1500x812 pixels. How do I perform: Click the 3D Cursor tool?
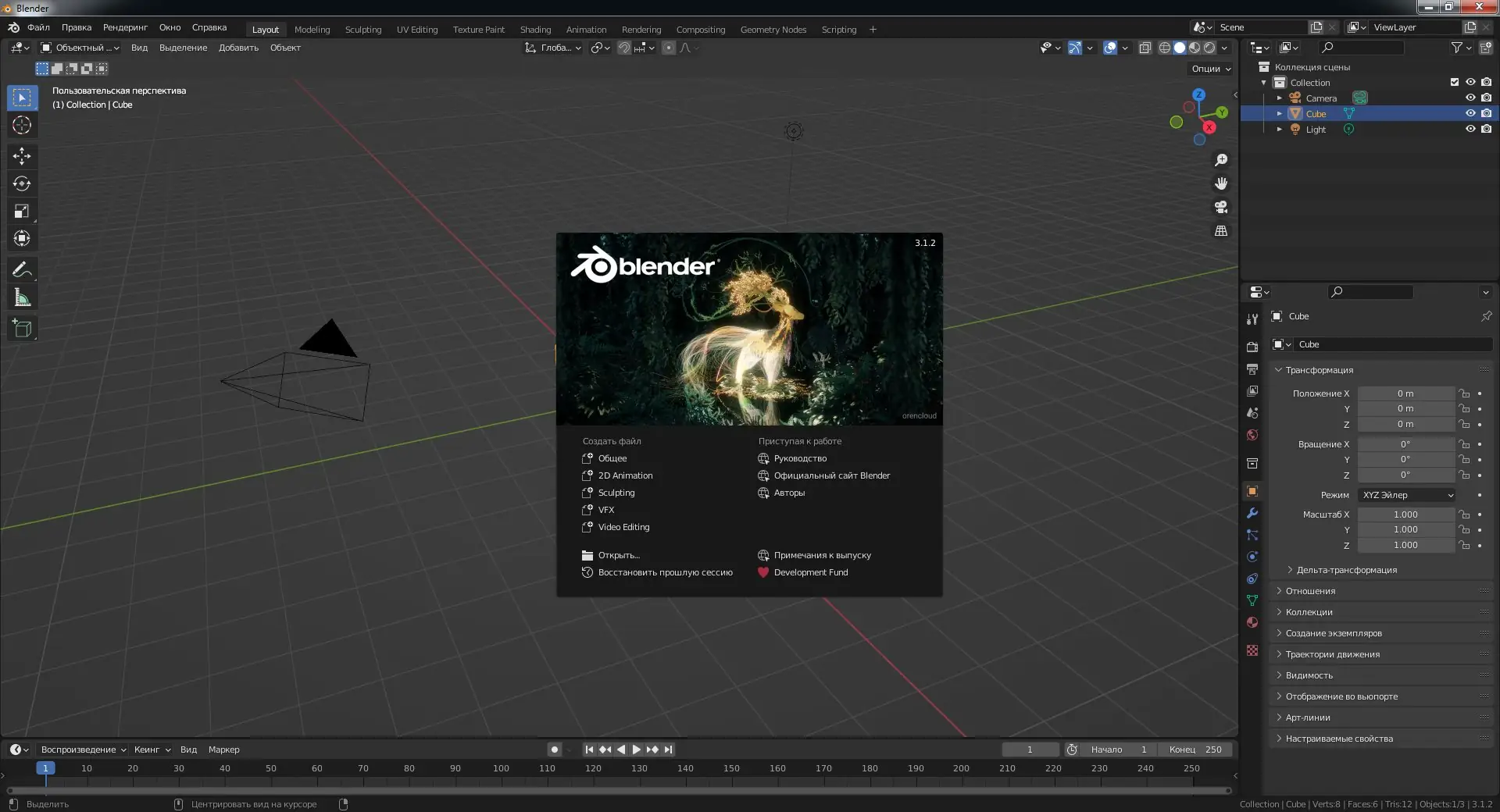[x=22, y=125]
